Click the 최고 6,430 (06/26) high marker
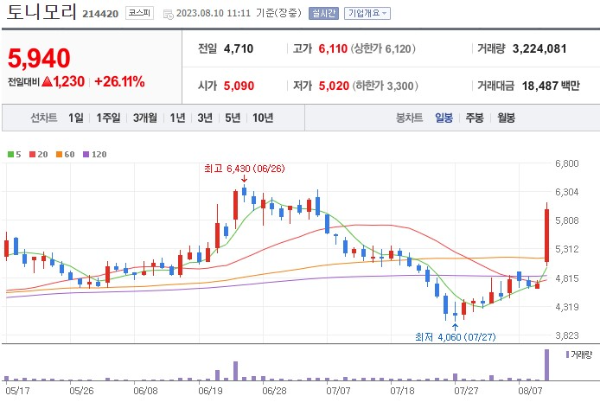The width and height of the screenshot is (600, 408). (245, 169)
